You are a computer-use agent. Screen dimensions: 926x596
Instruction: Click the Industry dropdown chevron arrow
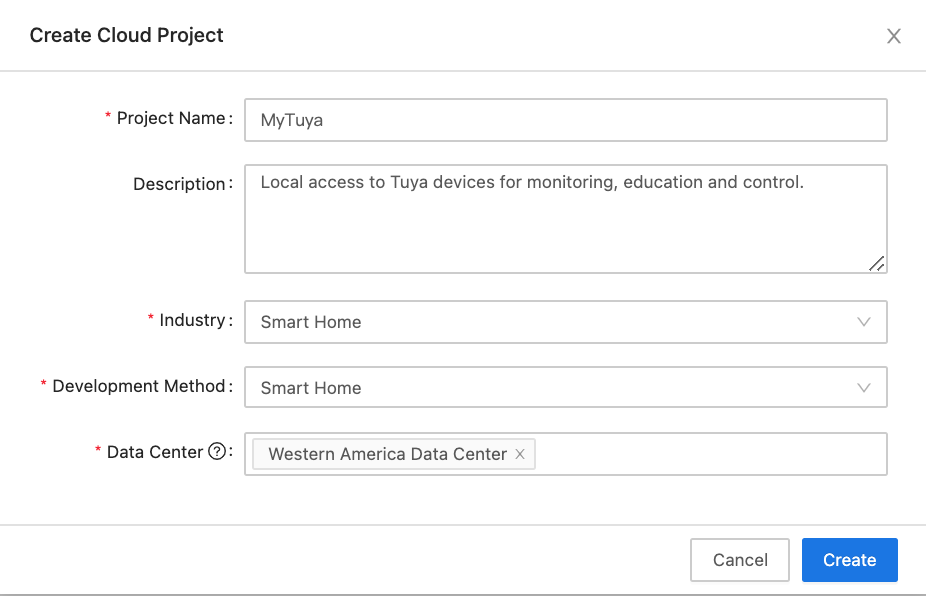pos(864,322)
